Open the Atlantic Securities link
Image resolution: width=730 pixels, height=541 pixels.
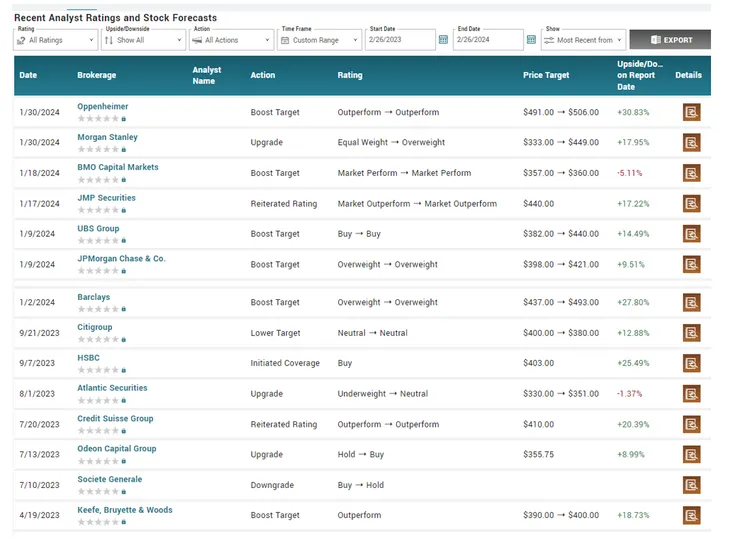[112, 388]
